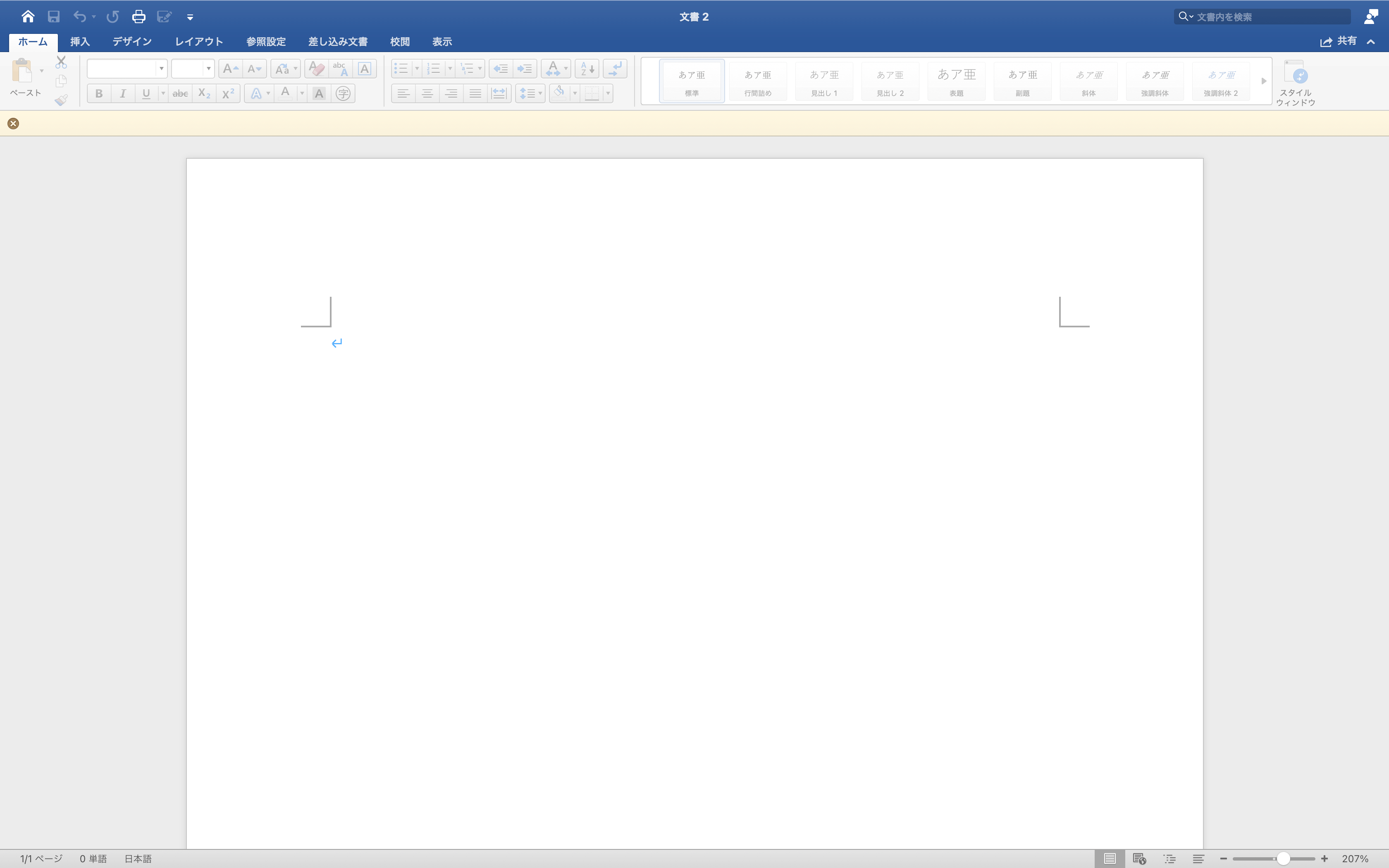Click the 0 単語 word count
The width and height of the screenshot is (1389, 868).
[93, 859]
